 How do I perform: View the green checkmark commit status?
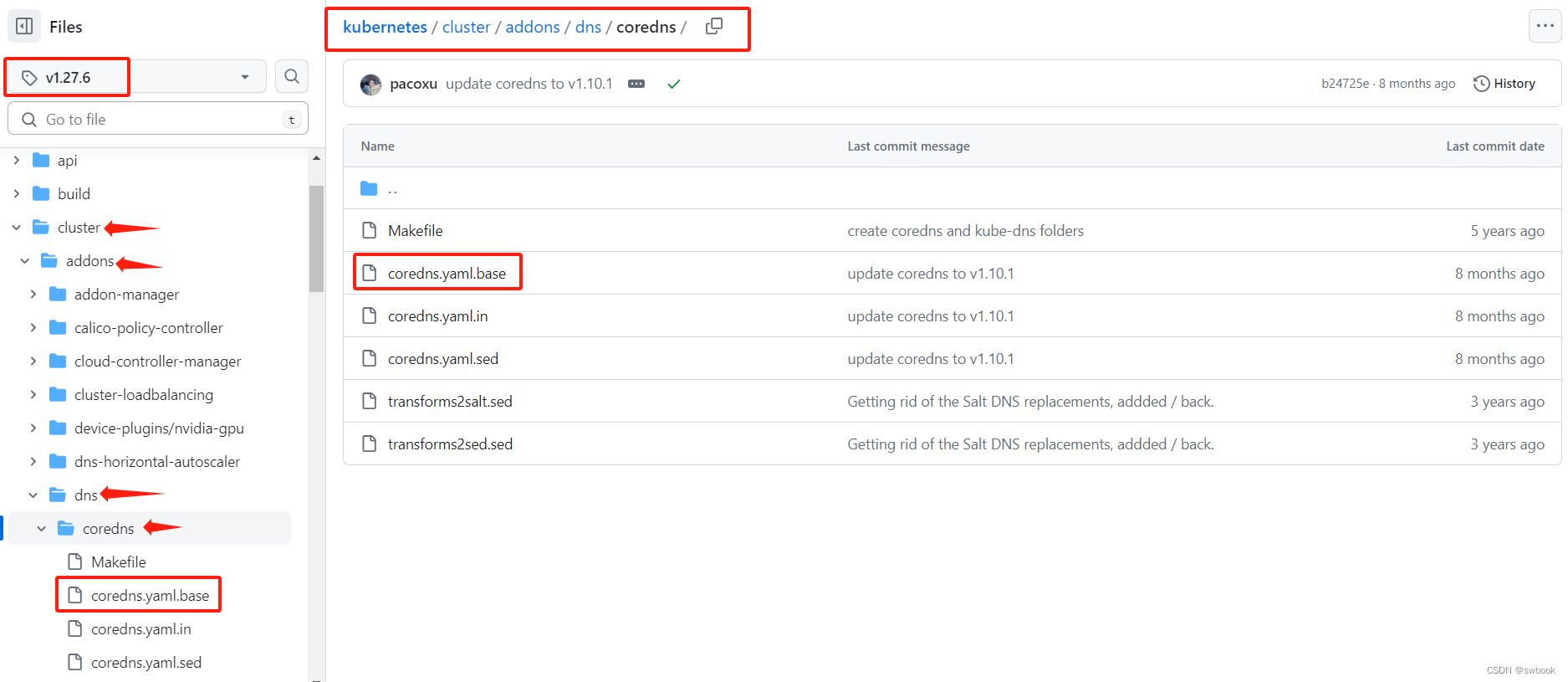[x=674, y=84]
